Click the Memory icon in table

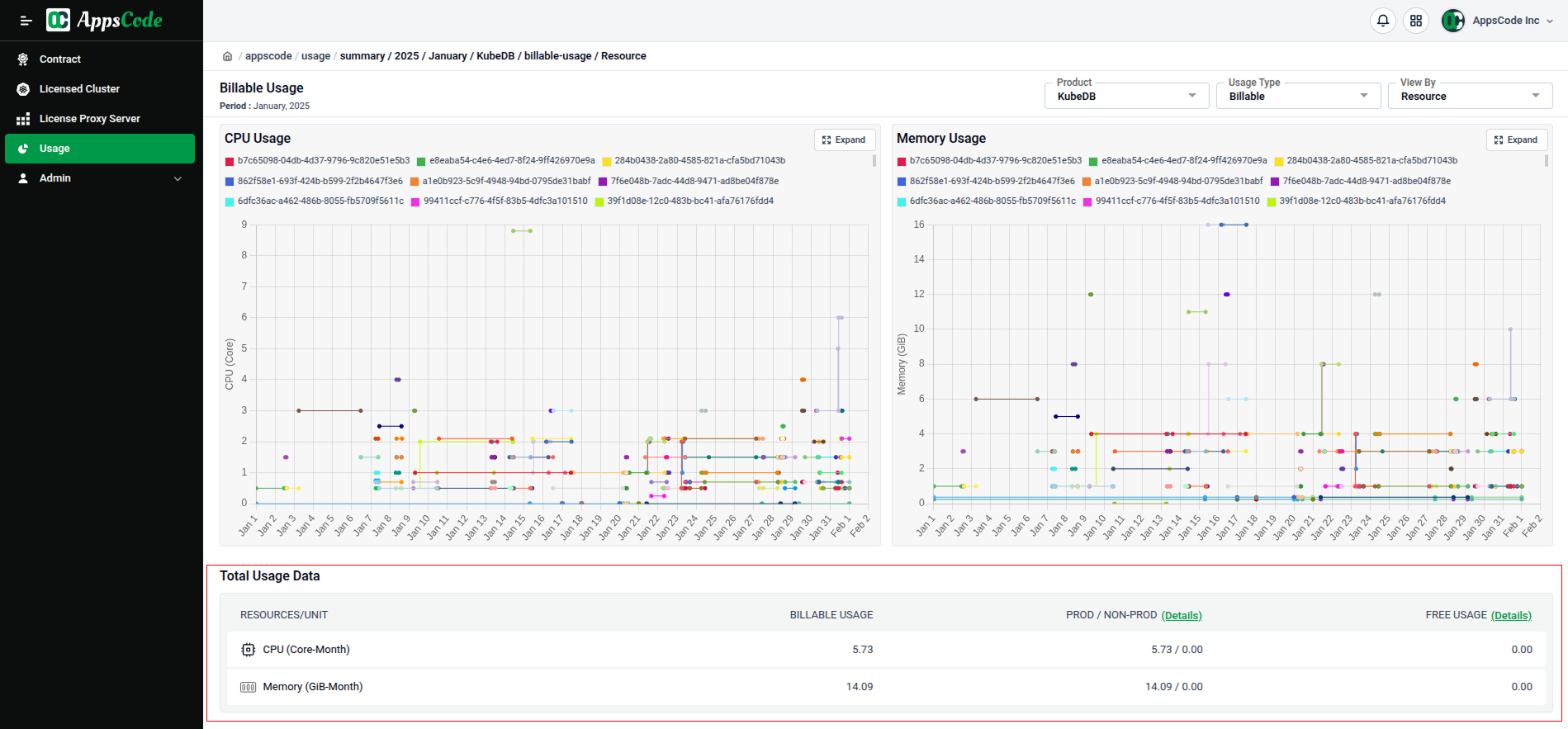point(248,687)
